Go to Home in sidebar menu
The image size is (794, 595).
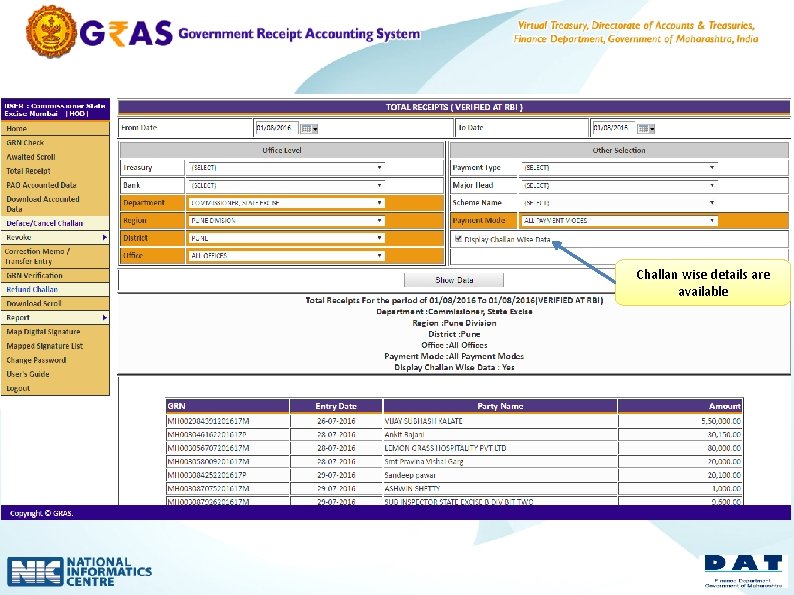tap(55, 129)
